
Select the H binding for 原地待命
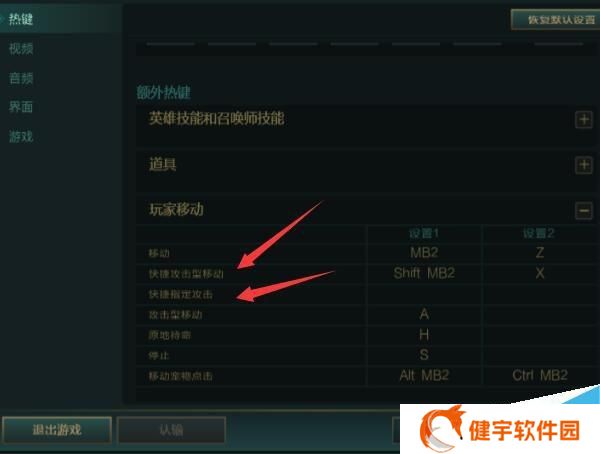point(424,335)
